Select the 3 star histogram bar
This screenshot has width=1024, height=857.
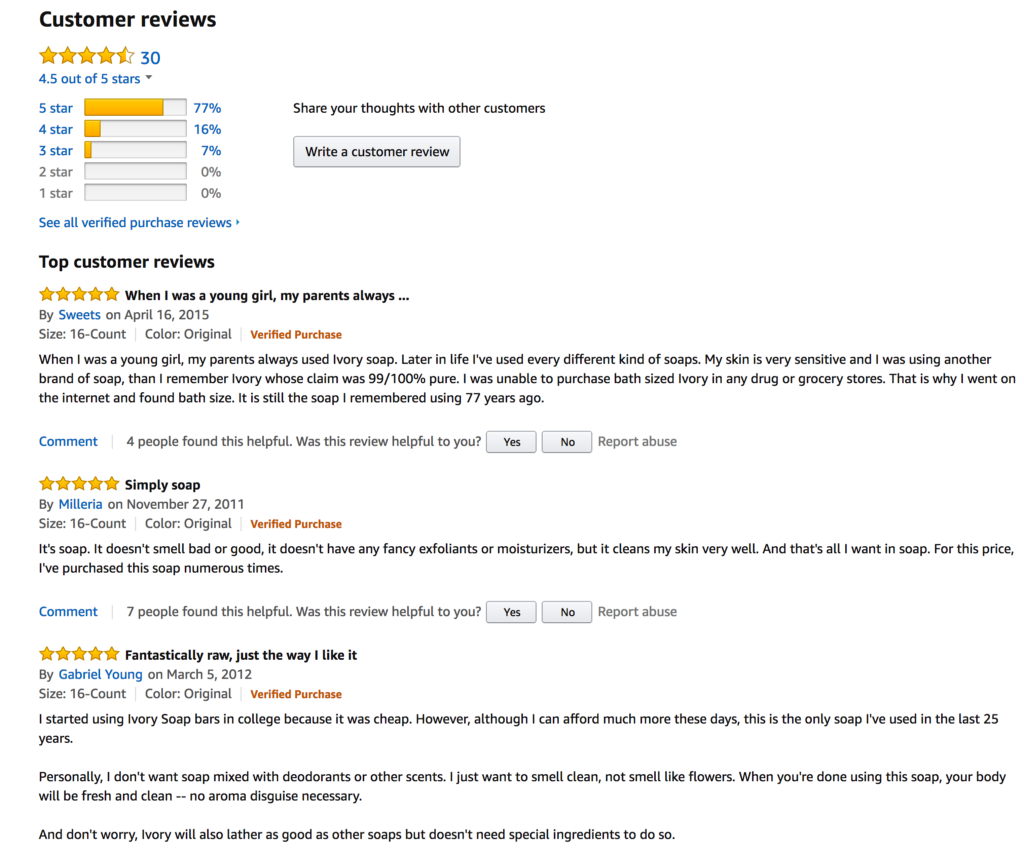(x=135, y=151)
